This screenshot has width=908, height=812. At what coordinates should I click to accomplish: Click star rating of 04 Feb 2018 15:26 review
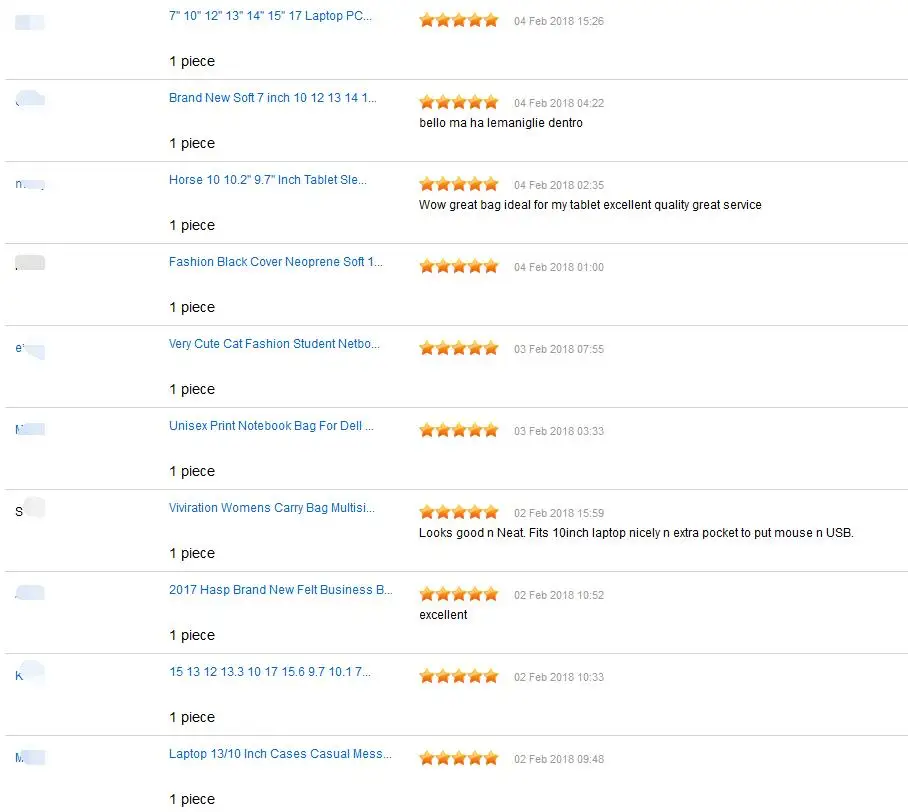click(x=459, y=21)
